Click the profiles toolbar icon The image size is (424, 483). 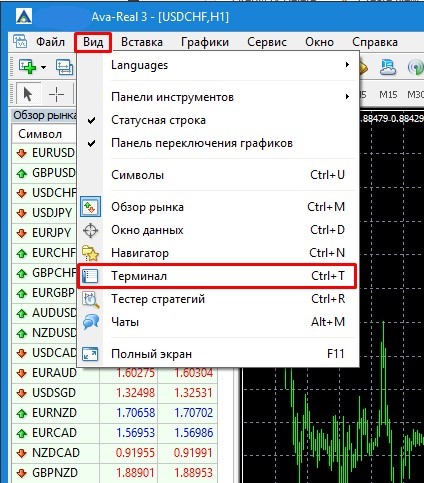click(x=64, y=67)
